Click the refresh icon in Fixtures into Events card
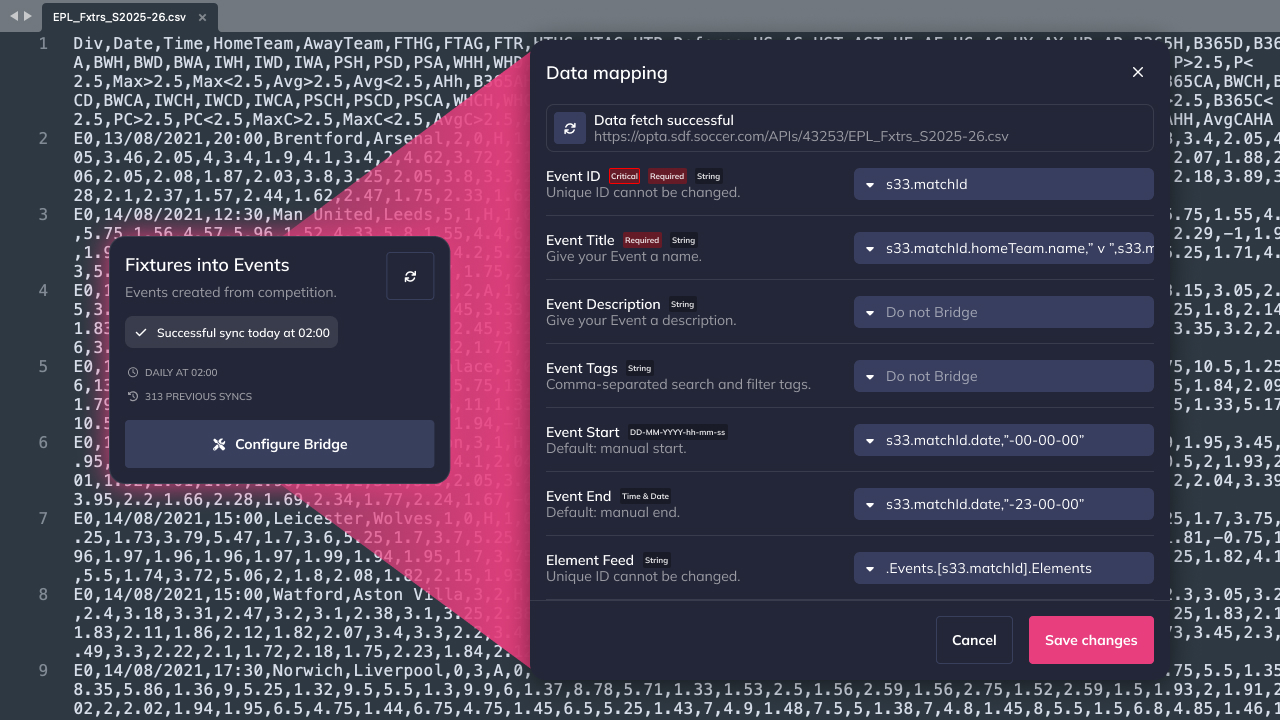Screen dimensions: 1280x720 (410, 276)
